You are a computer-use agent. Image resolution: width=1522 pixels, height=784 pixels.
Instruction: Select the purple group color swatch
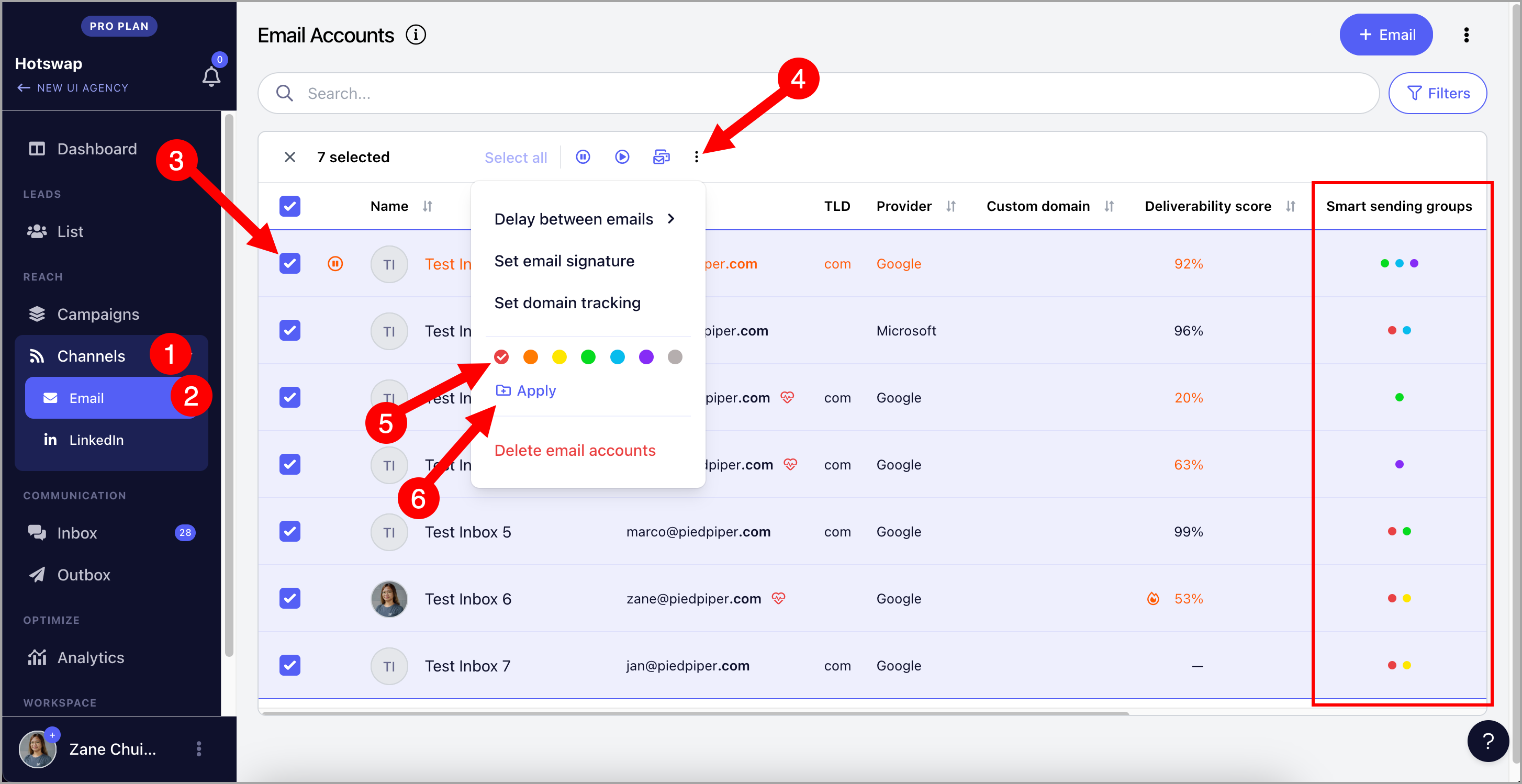coord(646,357)
